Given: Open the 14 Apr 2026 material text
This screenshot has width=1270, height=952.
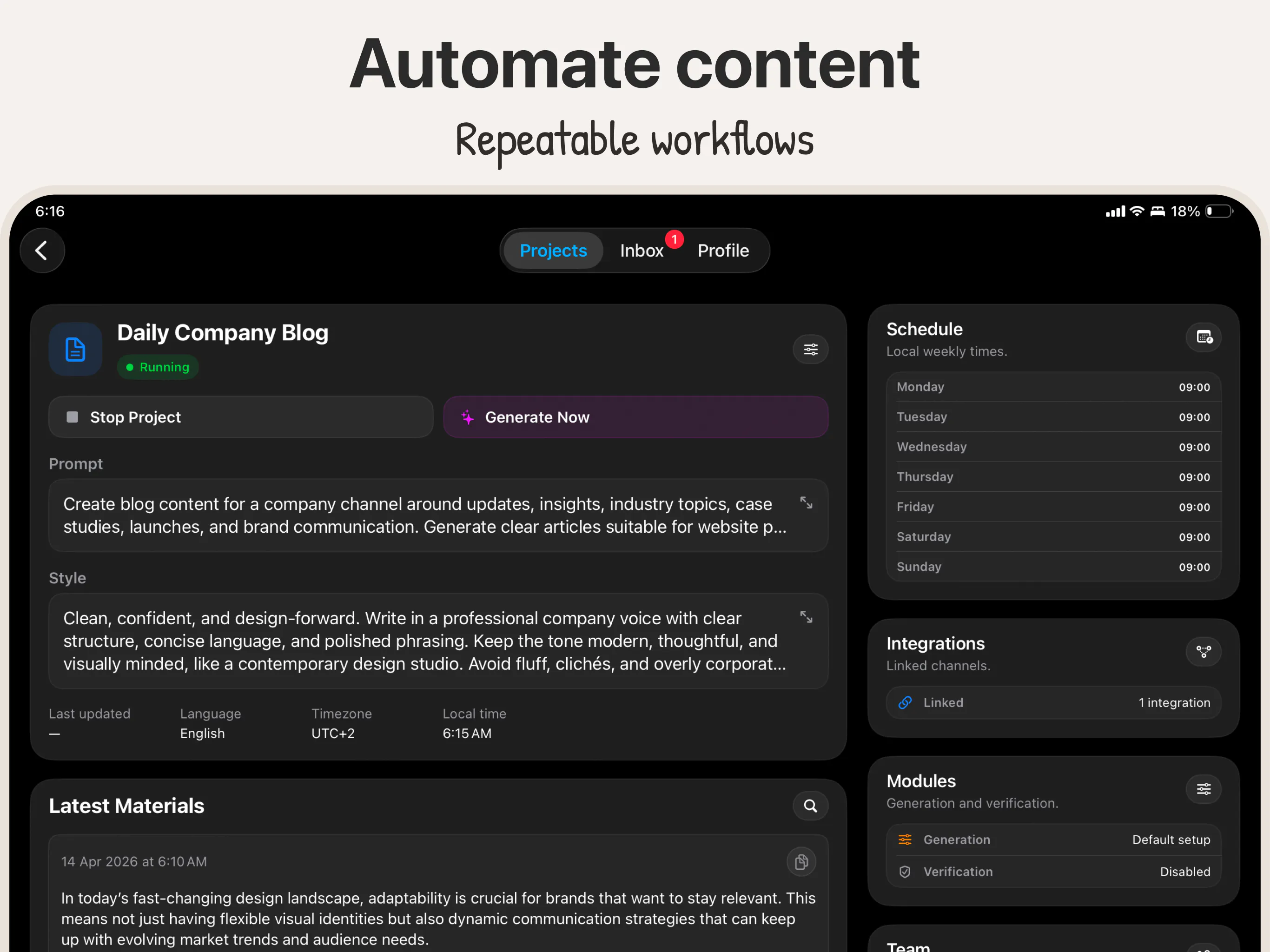Looking at the screenshot, I should [438, 919].
